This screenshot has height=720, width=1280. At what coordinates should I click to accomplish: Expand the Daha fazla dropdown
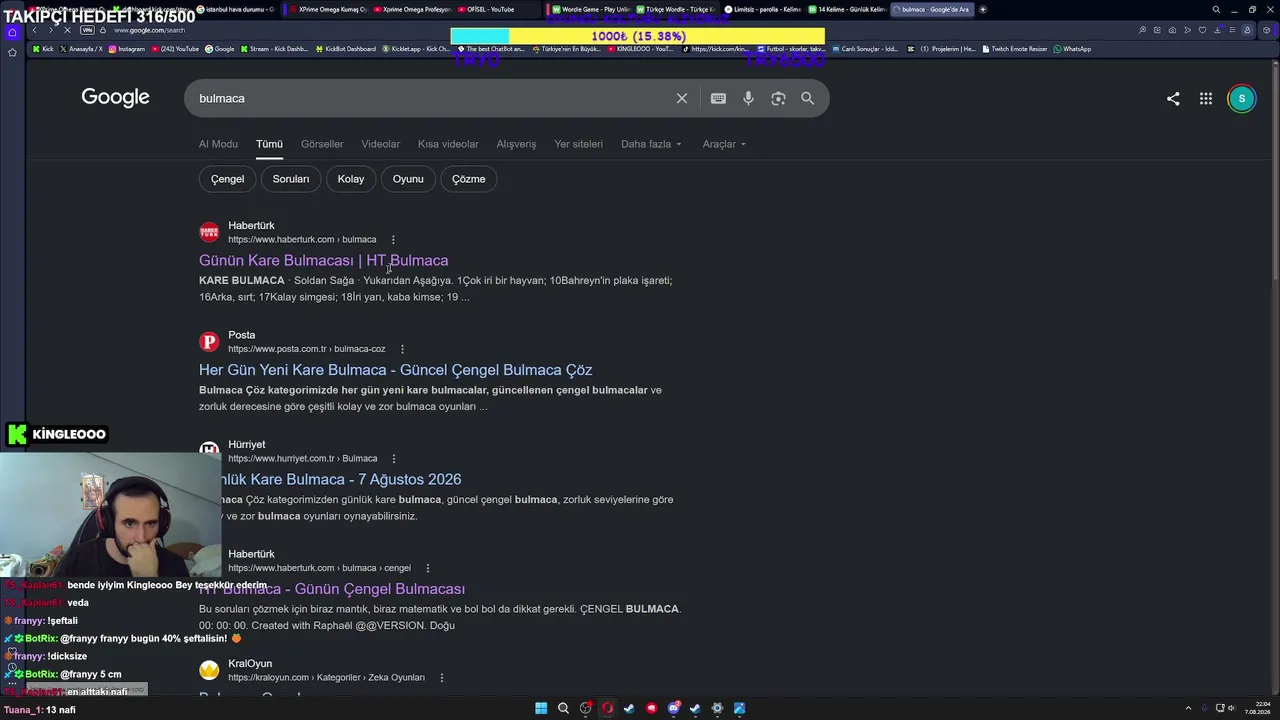pos(651,144)
